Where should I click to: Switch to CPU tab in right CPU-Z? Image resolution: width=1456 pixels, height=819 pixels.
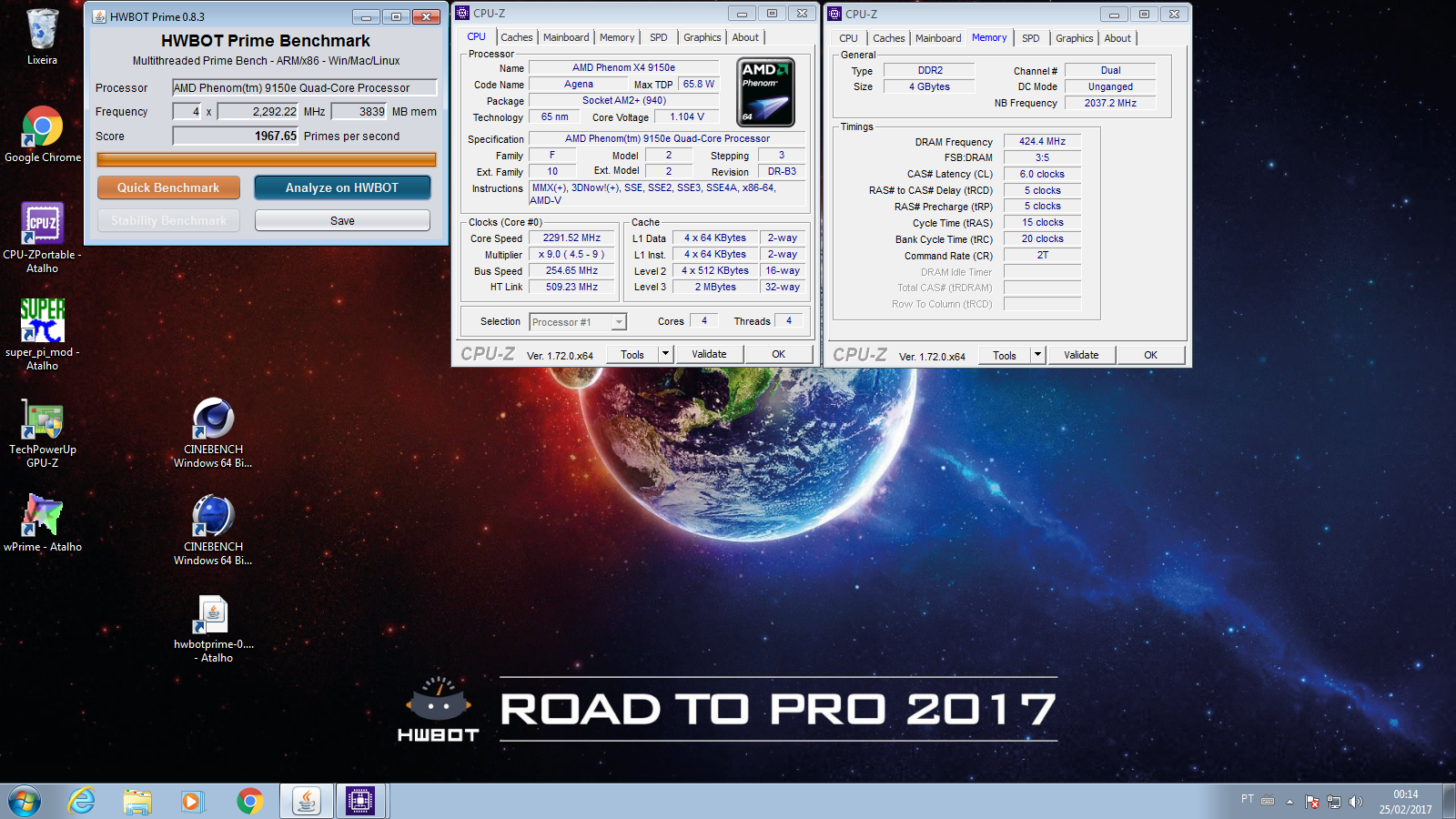pos(848,38)
